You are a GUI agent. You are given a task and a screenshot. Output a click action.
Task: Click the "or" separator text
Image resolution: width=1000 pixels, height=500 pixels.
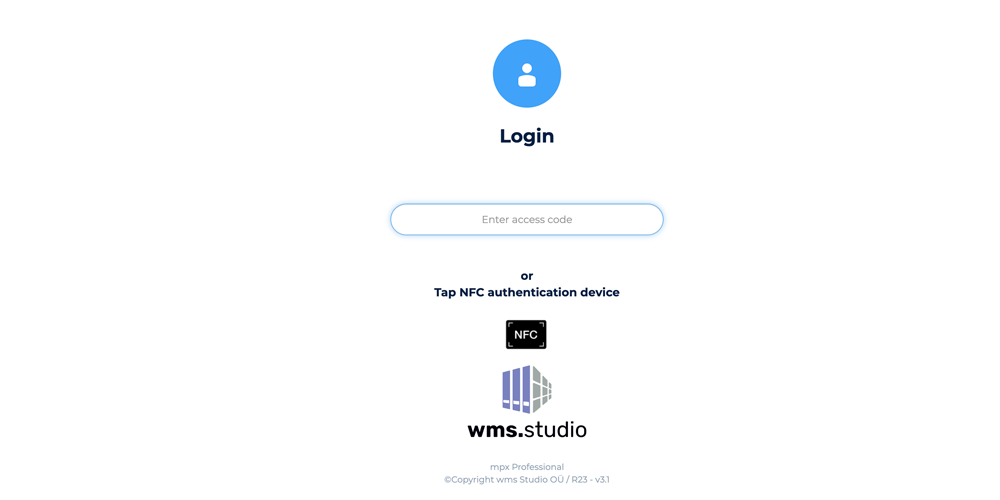click(x=527, y=276)
